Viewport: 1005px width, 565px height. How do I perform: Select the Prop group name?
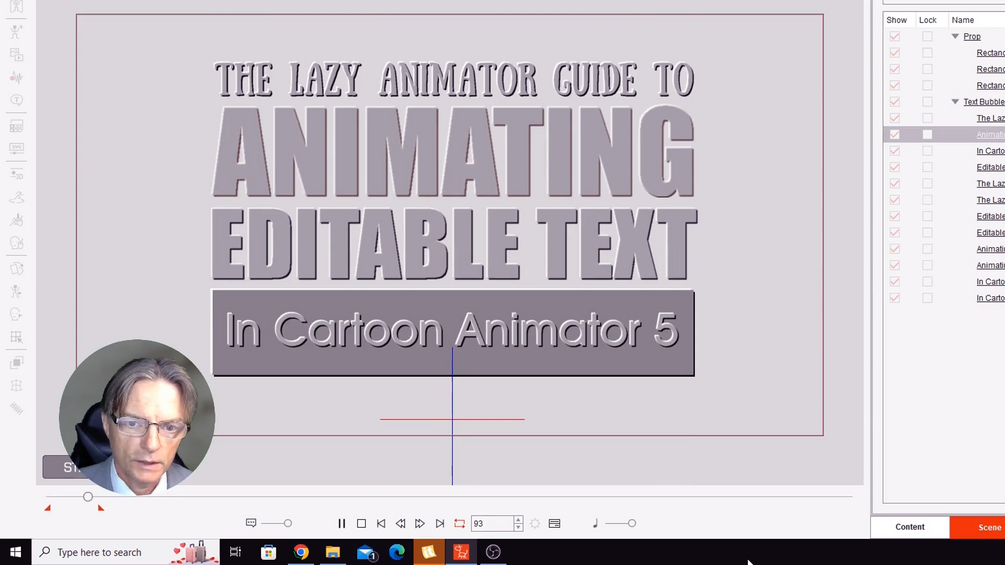pyautogui.click(x=972, y=37)
